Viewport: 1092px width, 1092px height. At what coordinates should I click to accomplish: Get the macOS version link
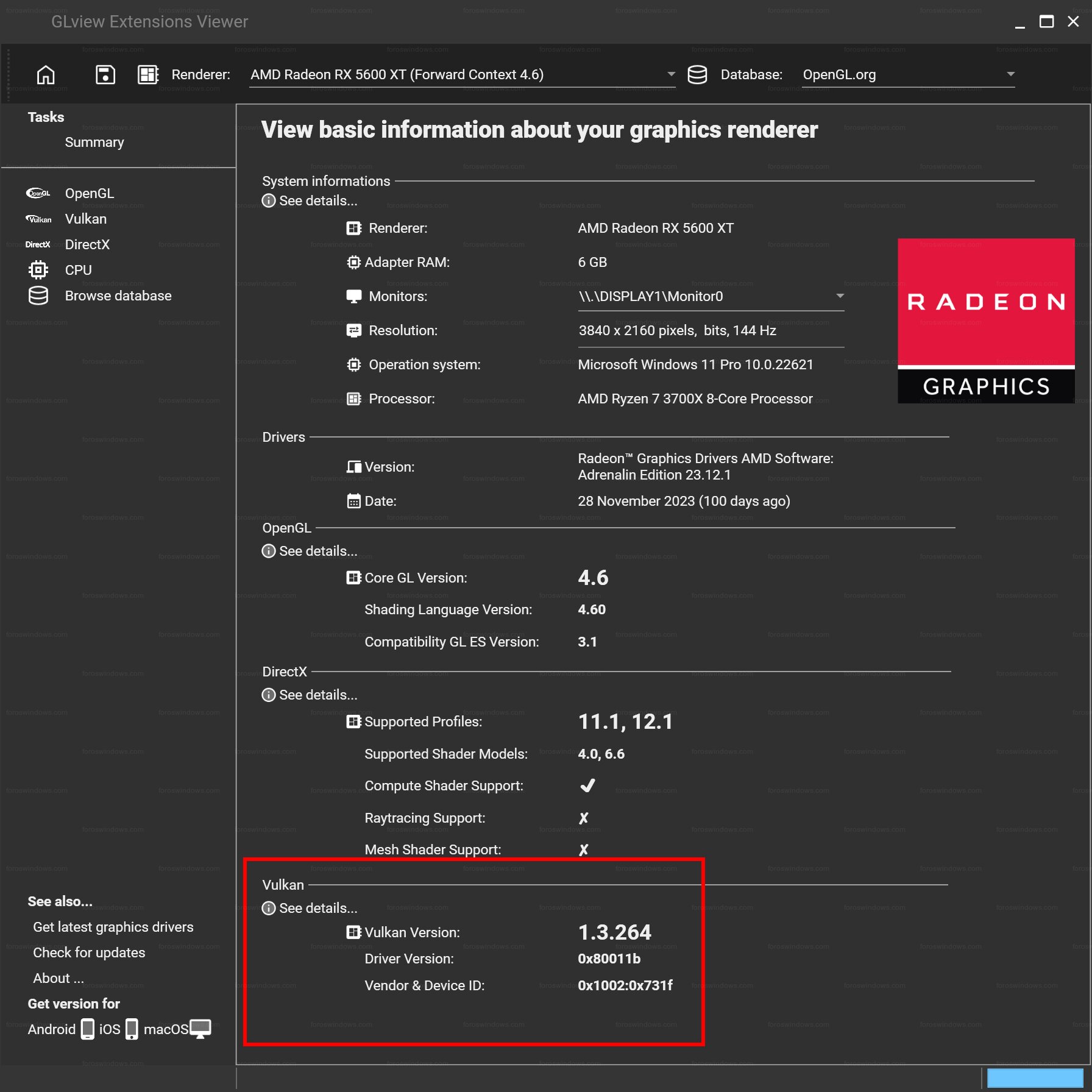coord(166,1030)
